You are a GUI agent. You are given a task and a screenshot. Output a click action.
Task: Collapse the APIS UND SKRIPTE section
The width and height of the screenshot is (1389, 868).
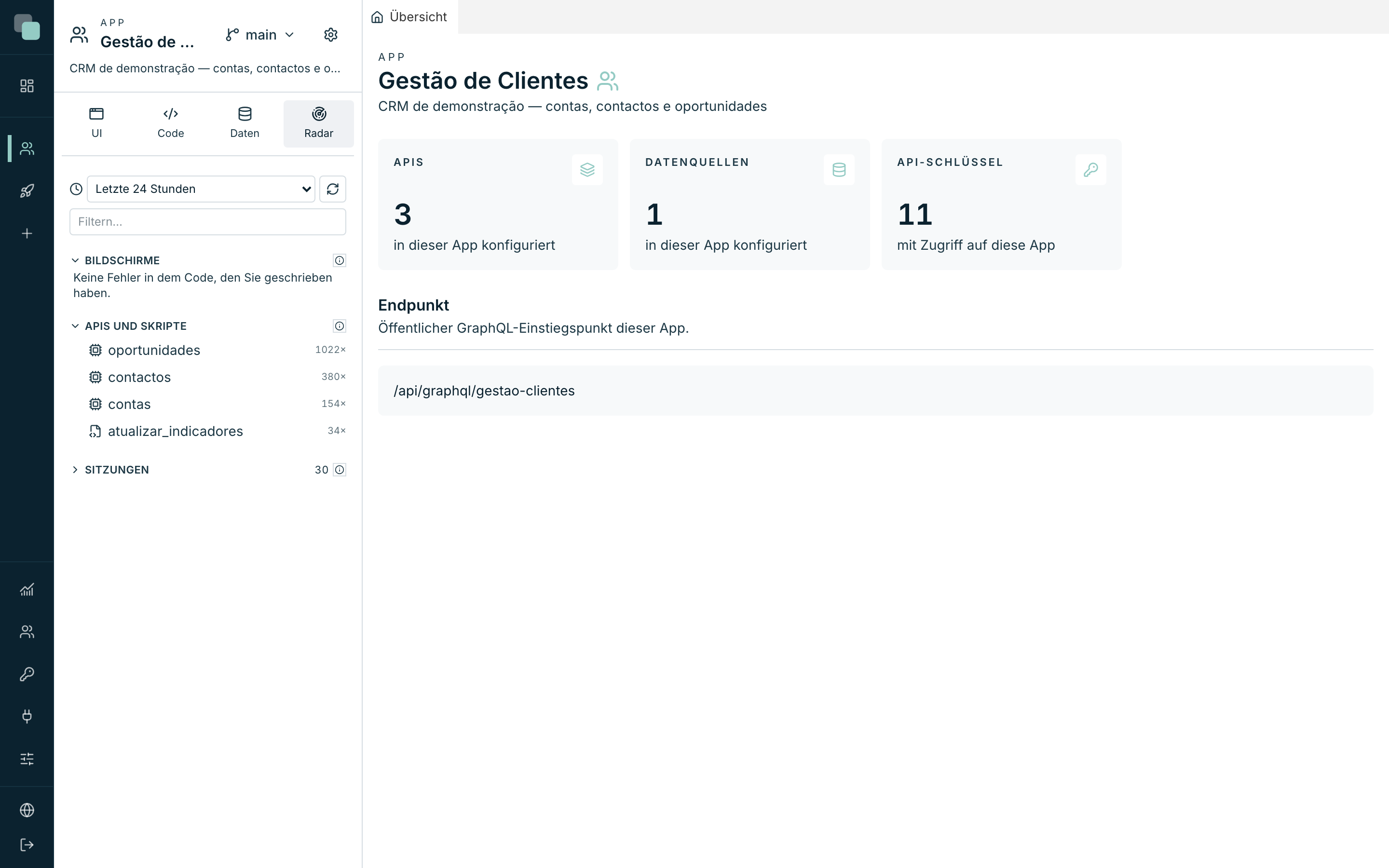pos(75,326)
